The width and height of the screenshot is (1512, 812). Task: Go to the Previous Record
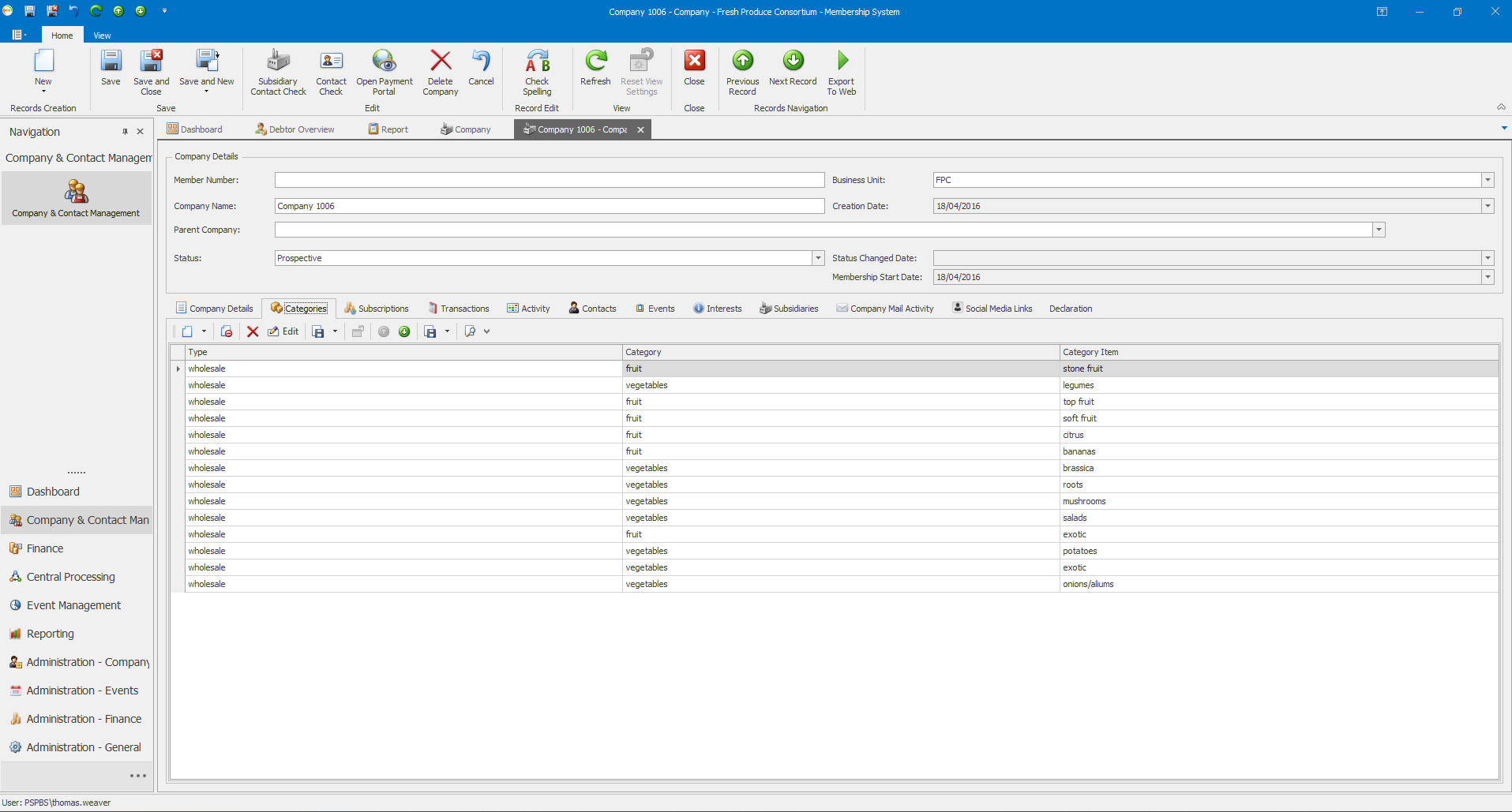point(742,72)
